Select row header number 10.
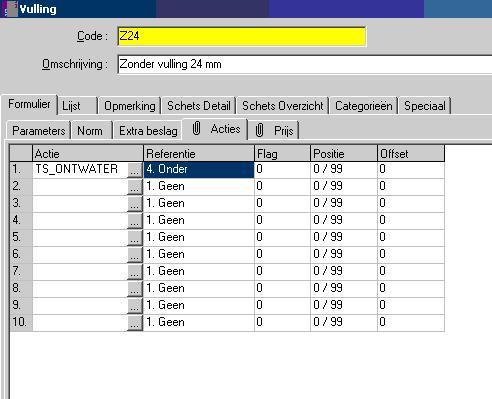This screenshot has width=492, height=399. 21,323
